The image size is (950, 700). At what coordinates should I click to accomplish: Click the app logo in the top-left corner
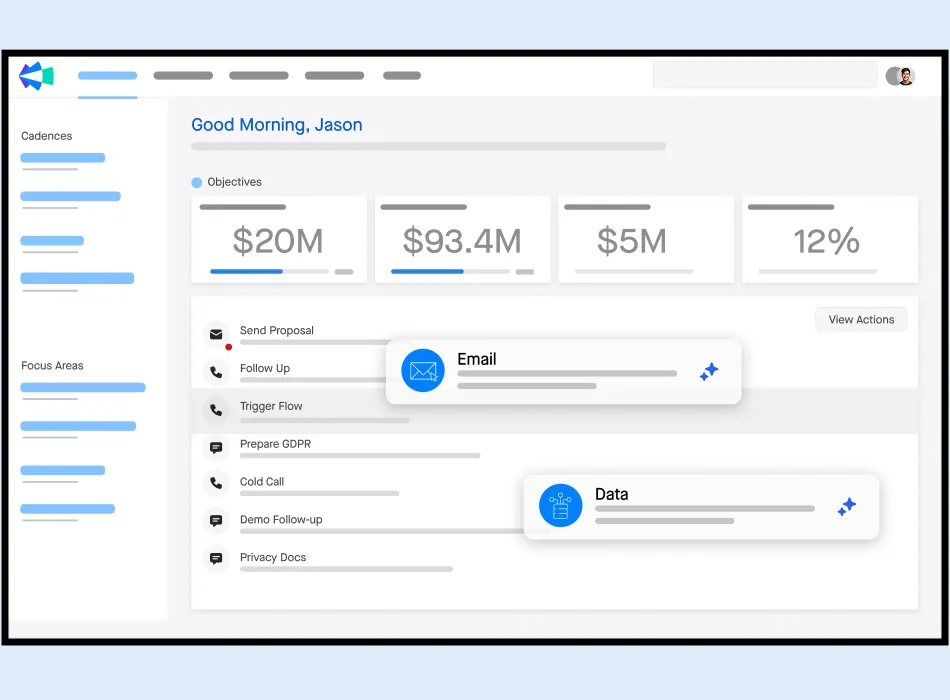coord(35,75)
